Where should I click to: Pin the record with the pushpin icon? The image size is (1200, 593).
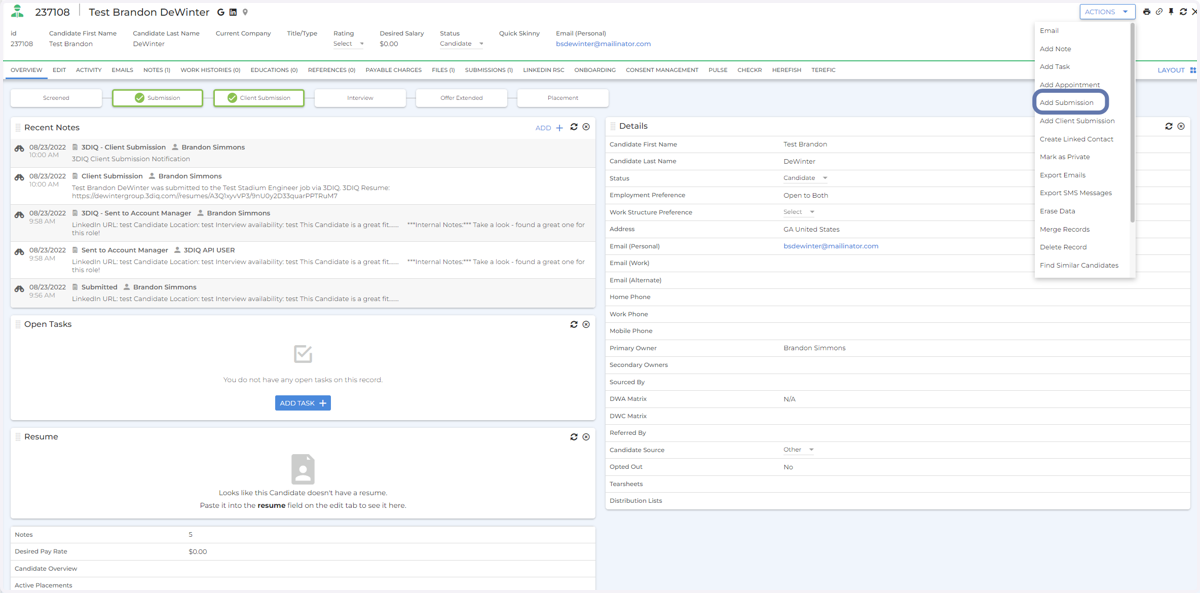pos(1171,12)
